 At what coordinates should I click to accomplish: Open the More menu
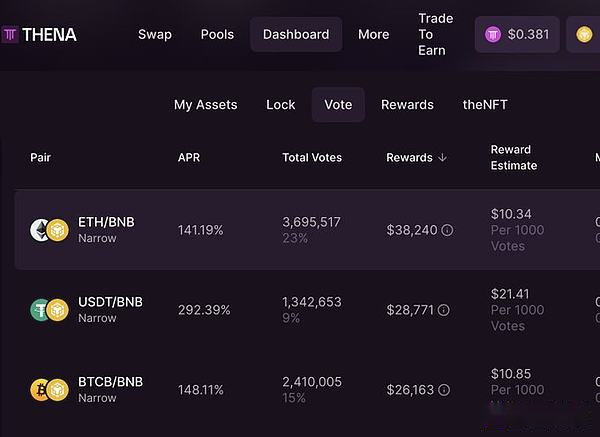[373, 34]
